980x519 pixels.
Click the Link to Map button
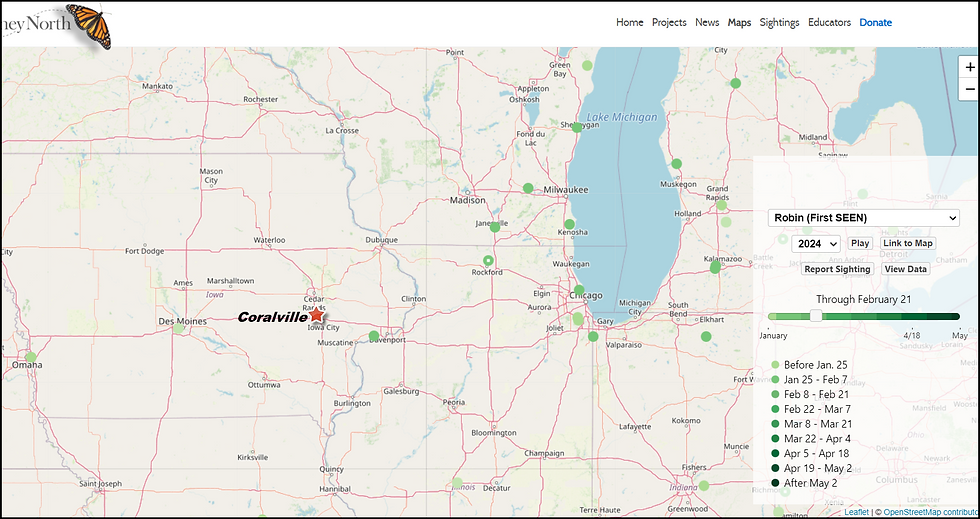908,243
